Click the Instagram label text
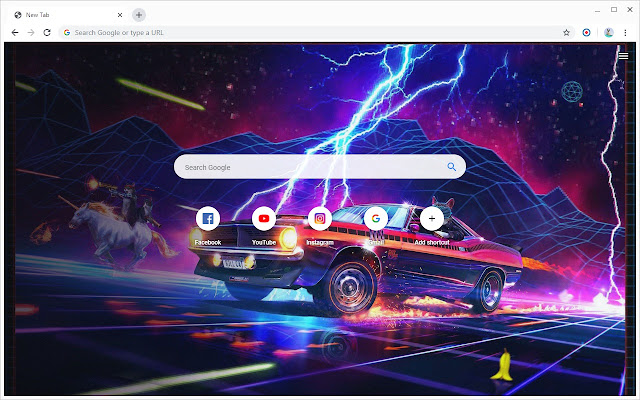 click(320, 242)
